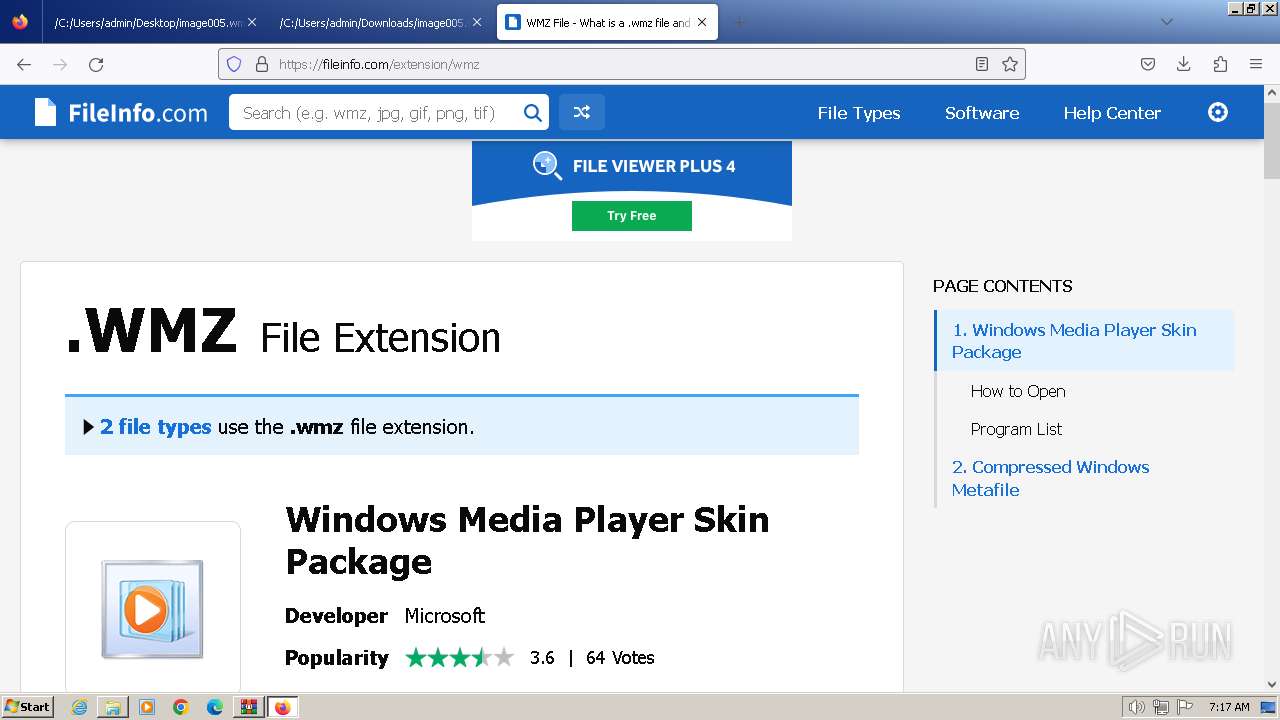The width and height of the screenshot is (1280, 720).
Task: Open the site settings gear icon
Action: pos(1218,112)
